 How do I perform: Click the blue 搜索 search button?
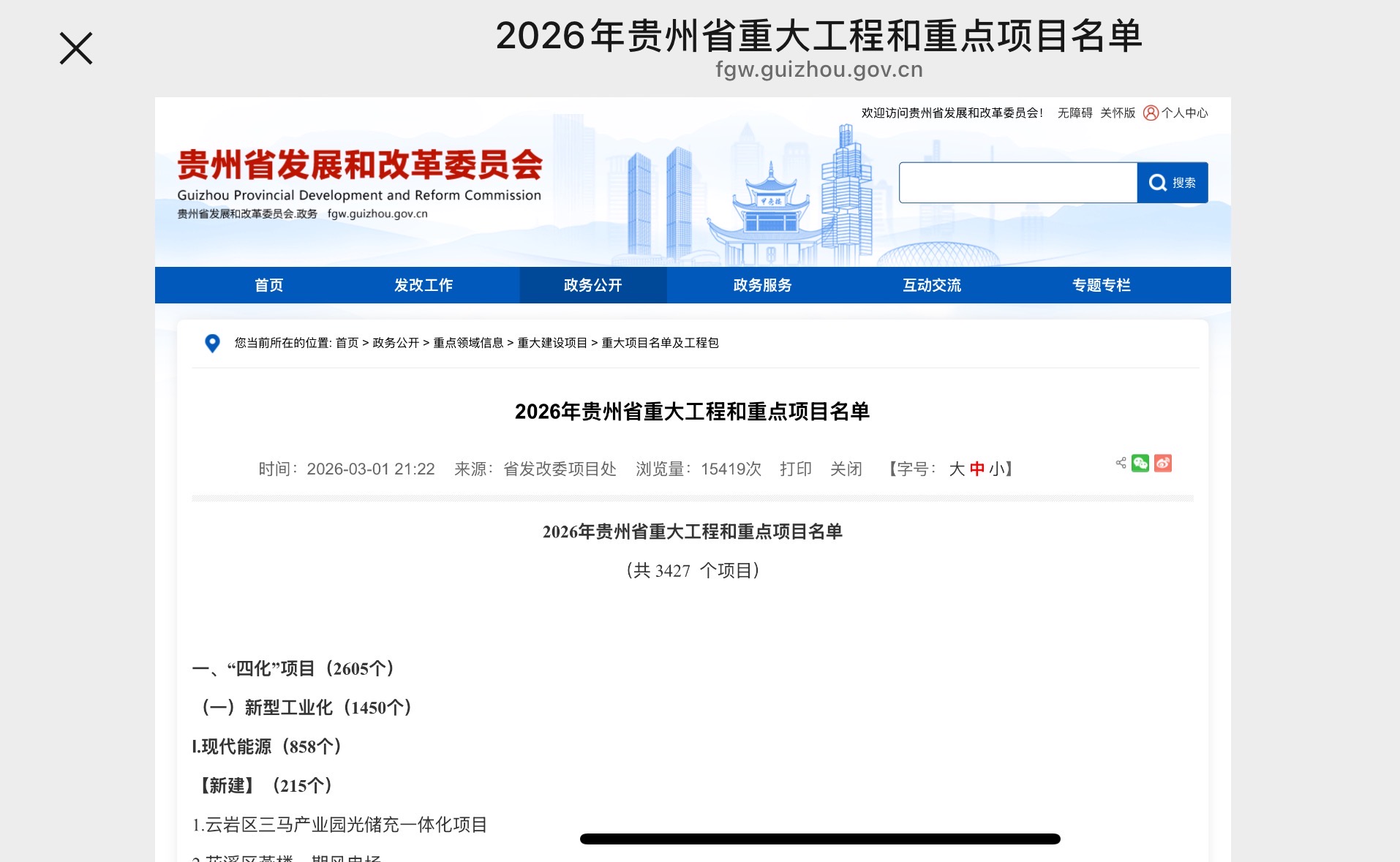(1172, 182)
